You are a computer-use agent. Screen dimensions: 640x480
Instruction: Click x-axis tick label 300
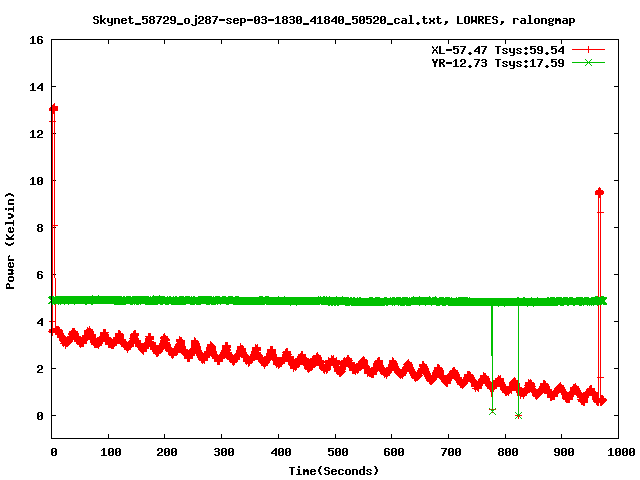click(x=224, y=452)
